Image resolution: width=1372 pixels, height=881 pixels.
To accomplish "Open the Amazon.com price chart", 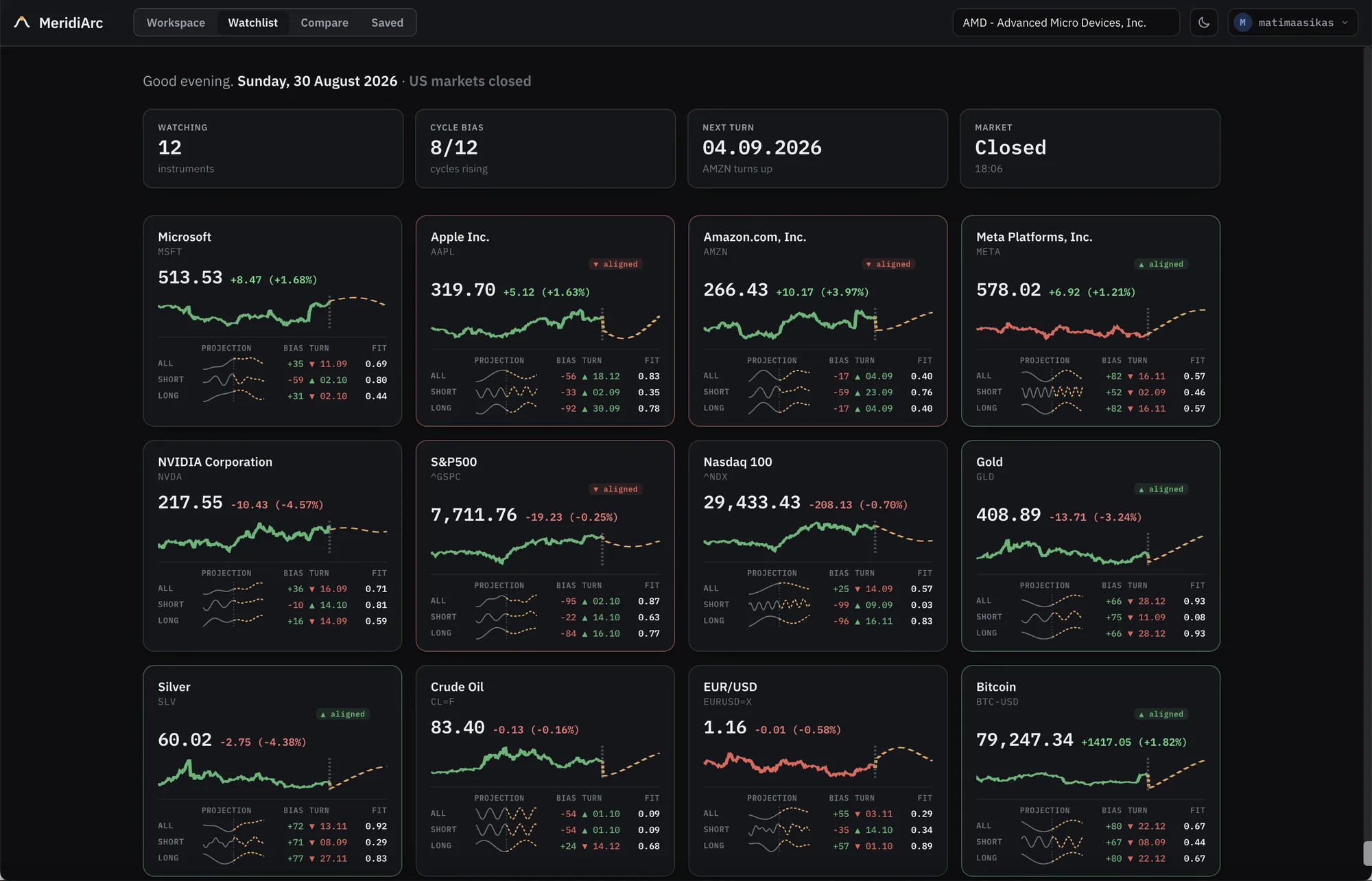I will coord(818,325).
